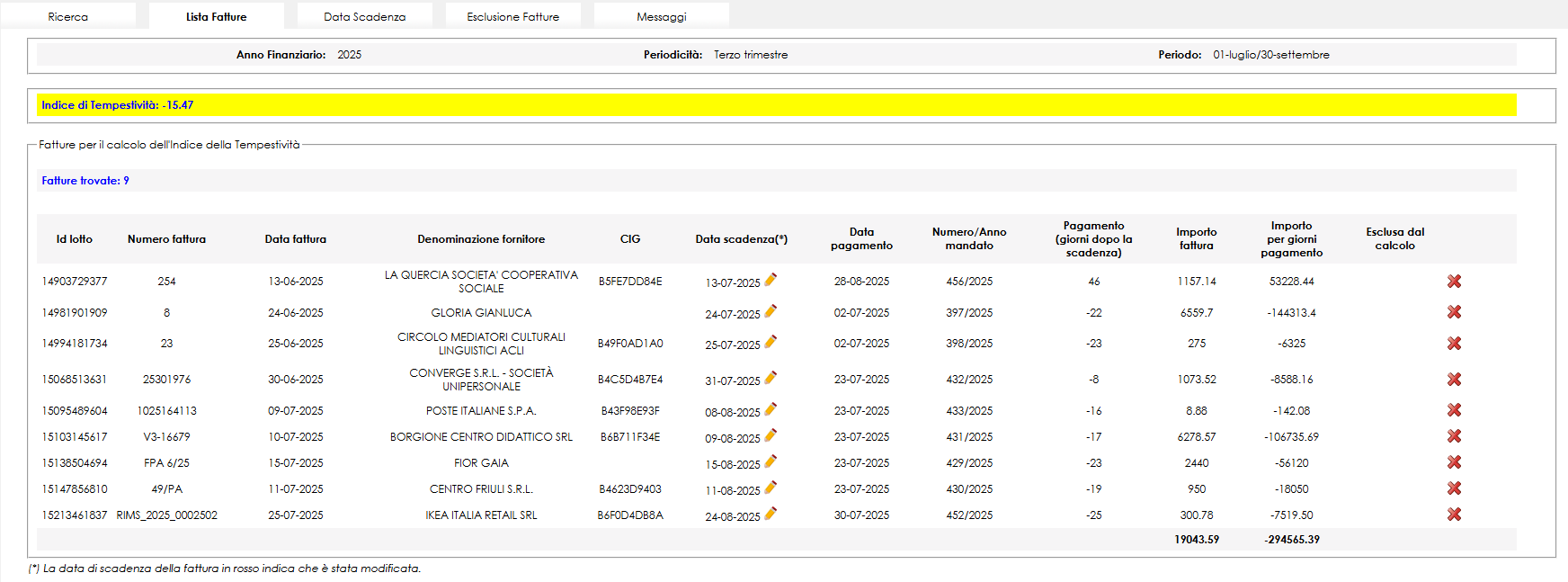Exclude FIOR GAIA invoice using red X
The height and width of the screenshot is (582, 1568).
click(x=1454, y=462)
